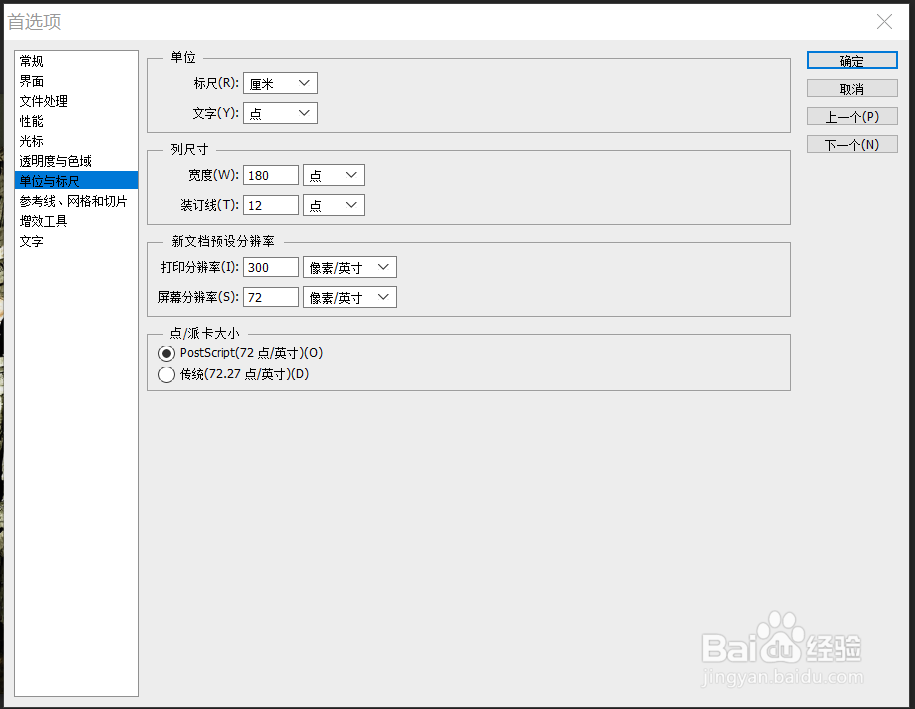Click the 宽度(W) value field showing 180
This screenshot has width=915, height=709.
tap(271, 175)
